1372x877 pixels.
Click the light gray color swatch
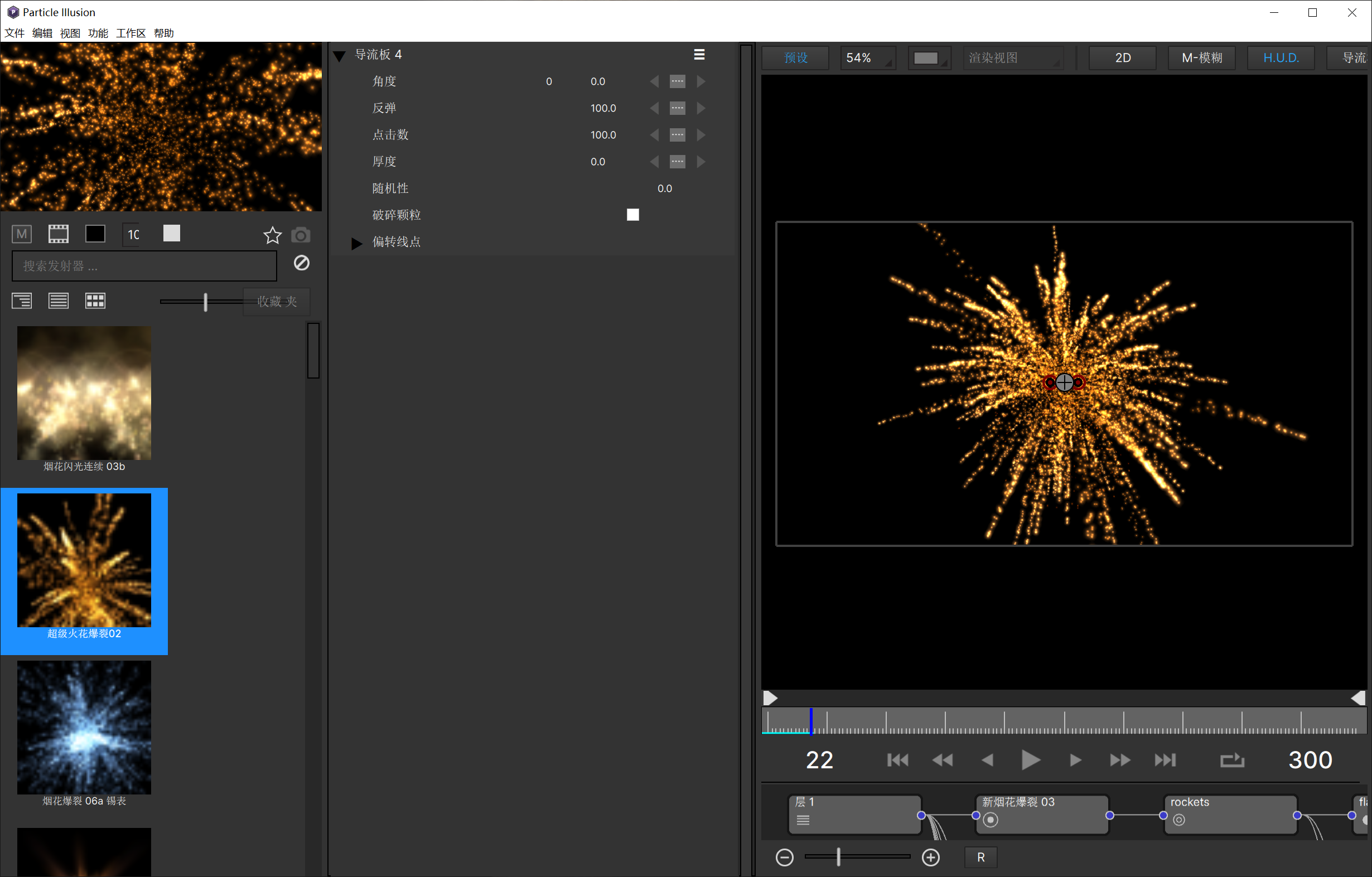(x=172, y=233)
